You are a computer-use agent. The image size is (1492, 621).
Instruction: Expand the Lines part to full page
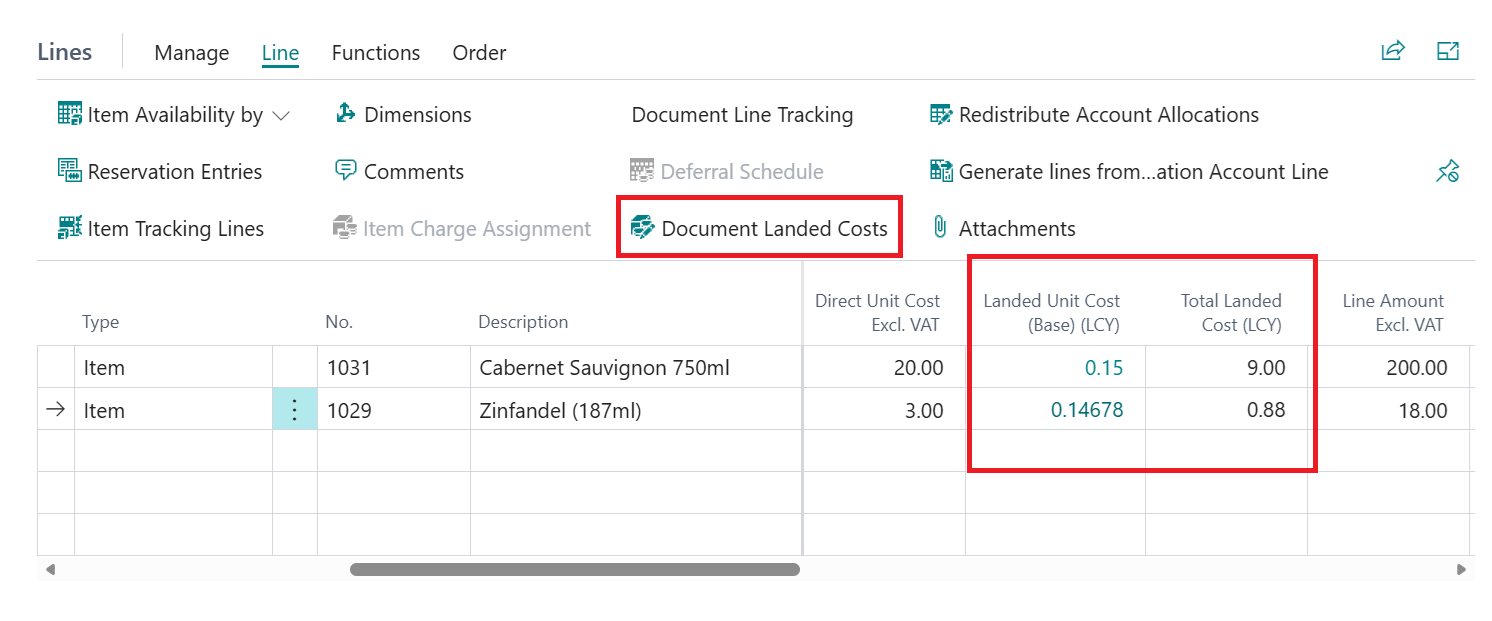point(1448,52)
